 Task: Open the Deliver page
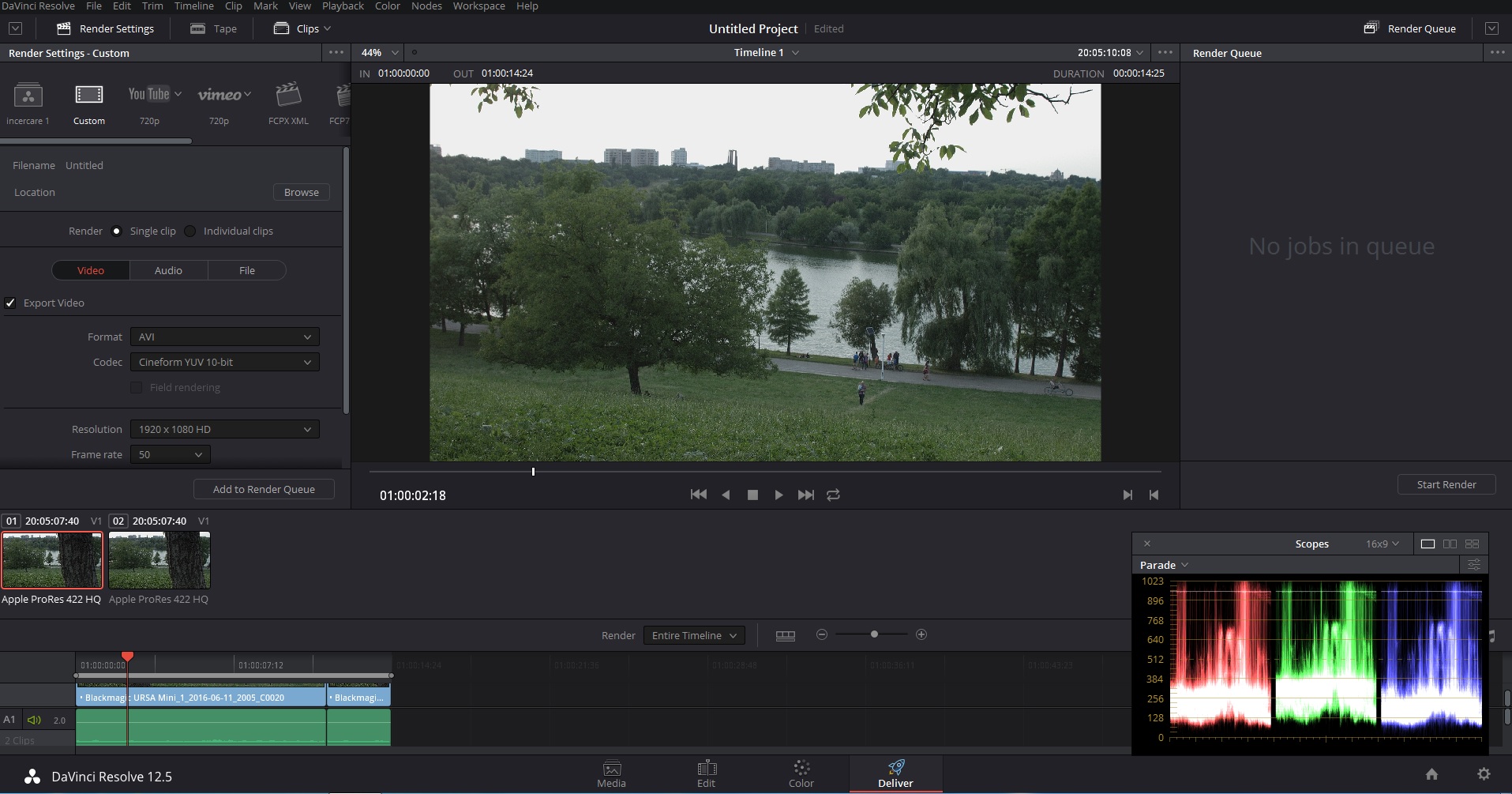[895, 774]
